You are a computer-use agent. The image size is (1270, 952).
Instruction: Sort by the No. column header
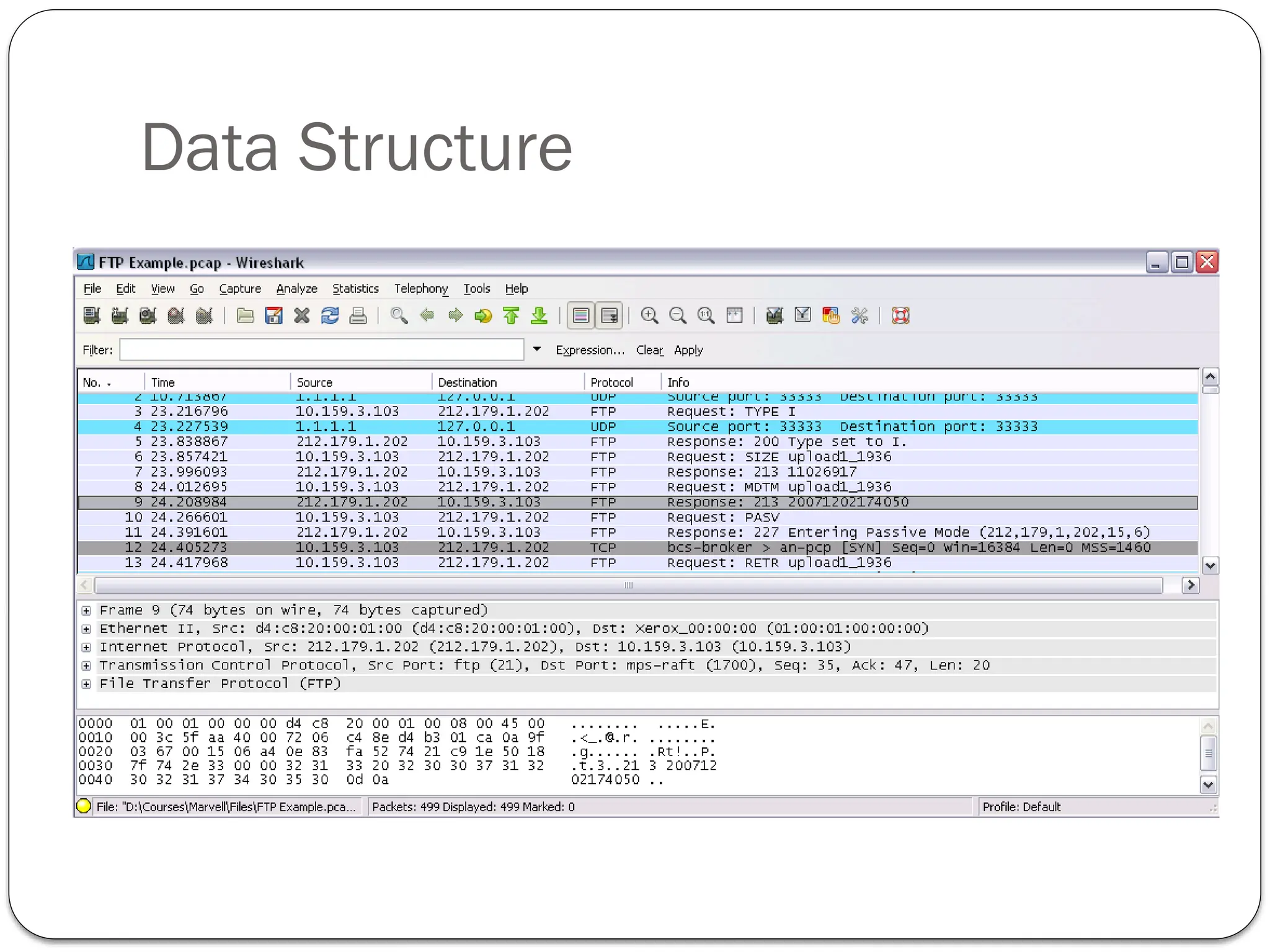[111, 382]
